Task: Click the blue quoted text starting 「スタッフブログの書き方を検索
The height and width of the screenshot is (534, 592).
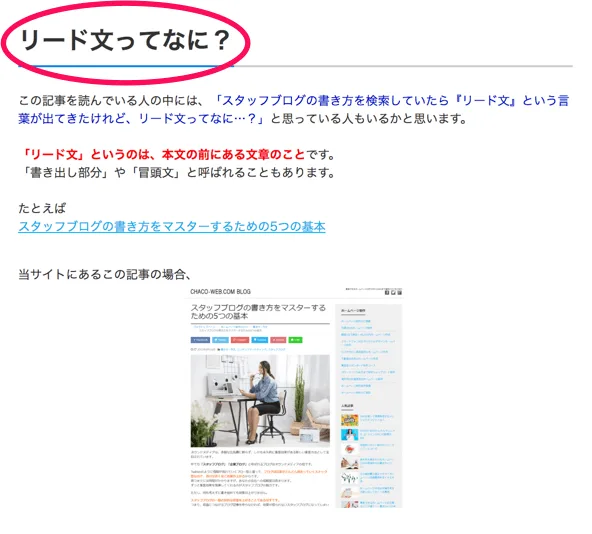Action: [x=293, y=110]
